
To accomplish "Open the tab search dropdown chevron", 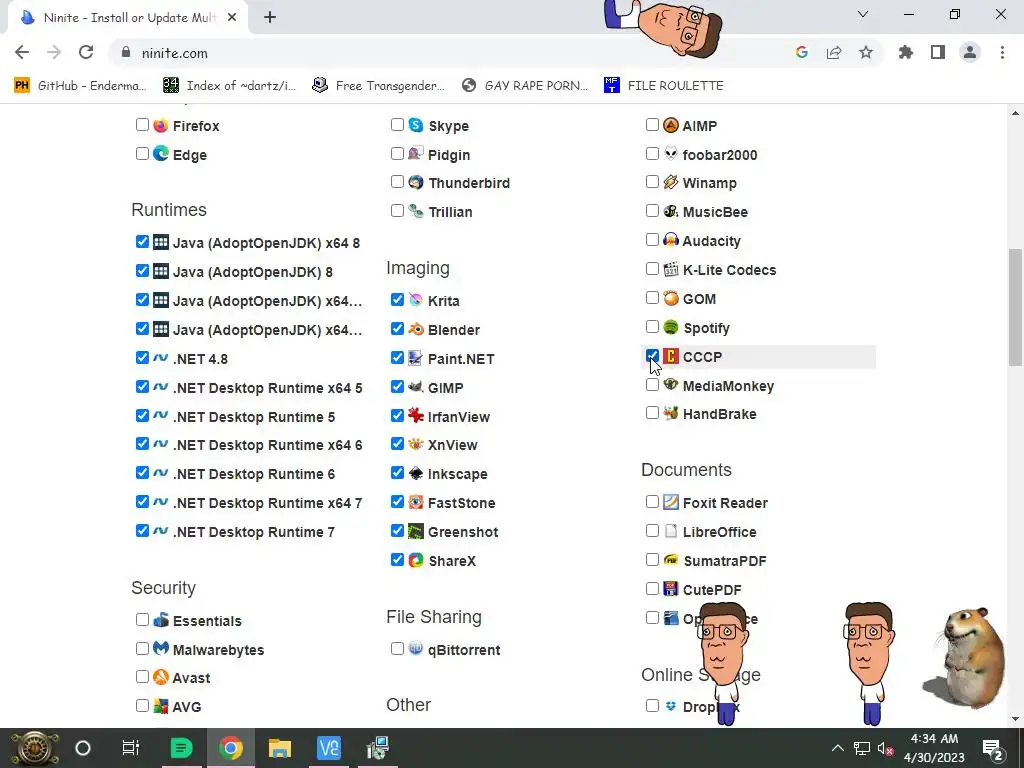I will (x=863, y=14).
